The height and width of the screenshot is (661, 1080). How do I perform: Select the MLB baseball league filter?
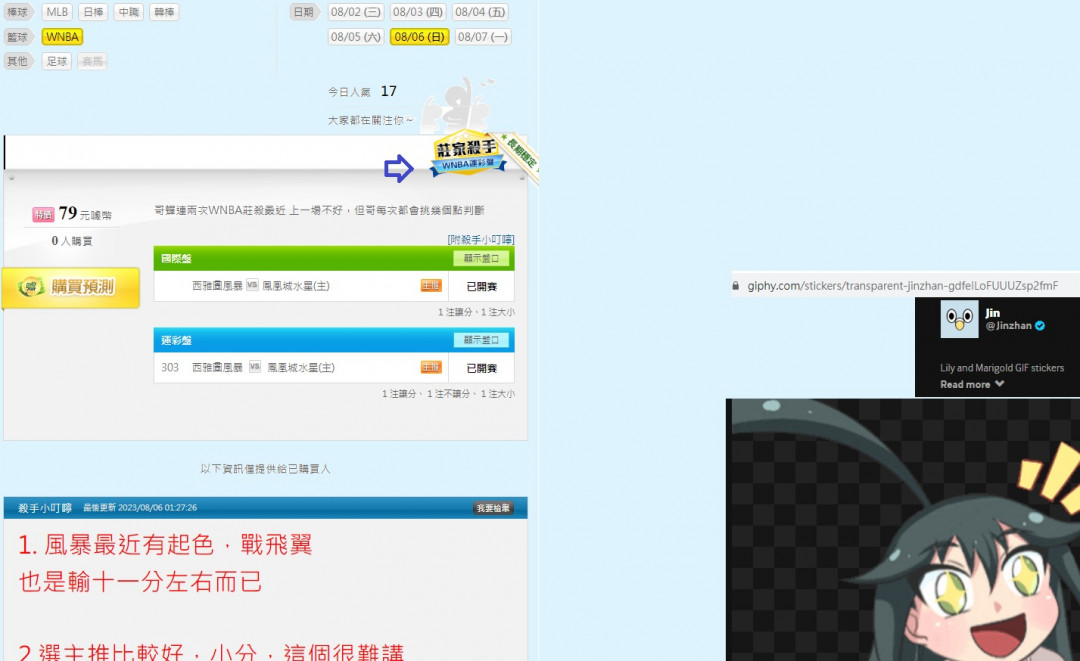[x=57, y=12]
